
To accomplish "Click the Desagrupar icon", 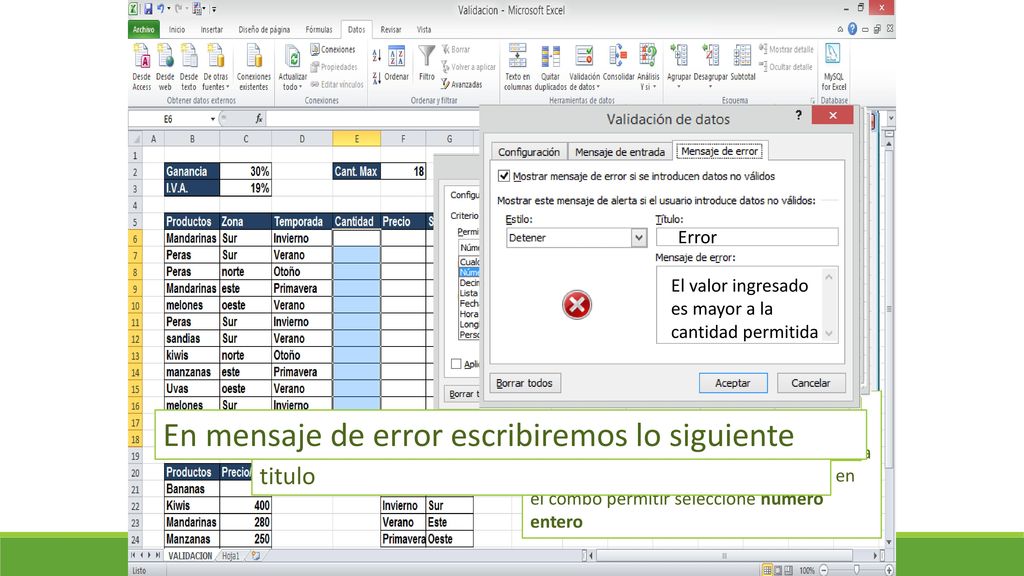I will click(x=711, y=67).
